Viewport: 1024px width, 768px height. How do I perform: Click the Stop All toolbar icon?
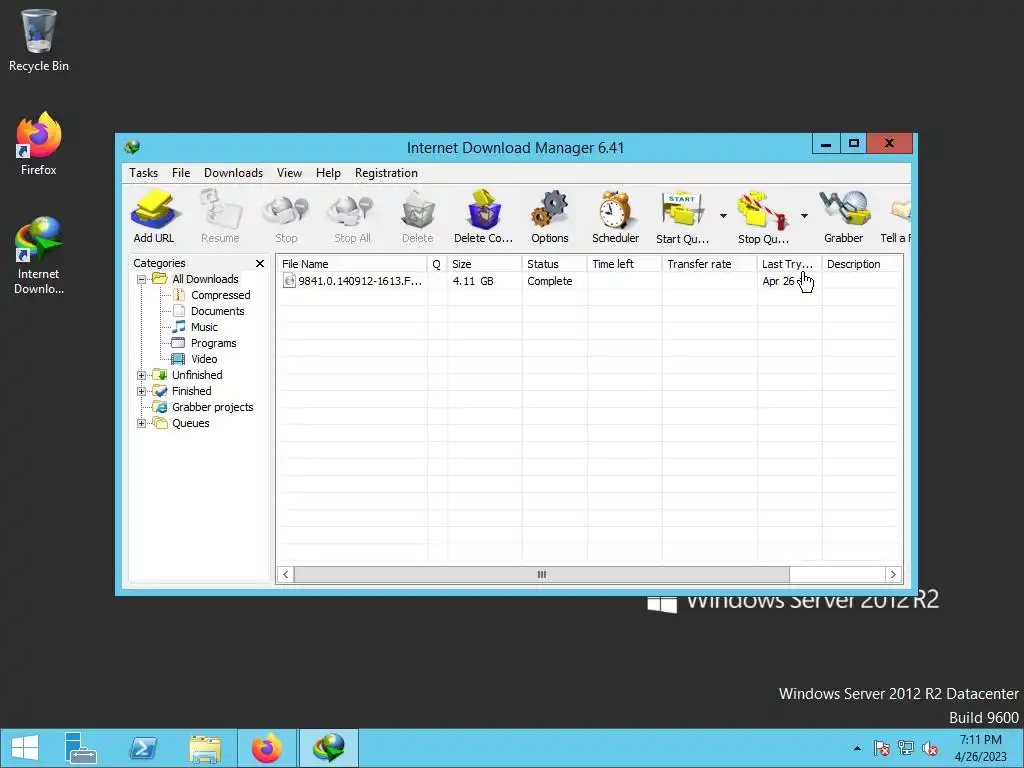point(352,216)
